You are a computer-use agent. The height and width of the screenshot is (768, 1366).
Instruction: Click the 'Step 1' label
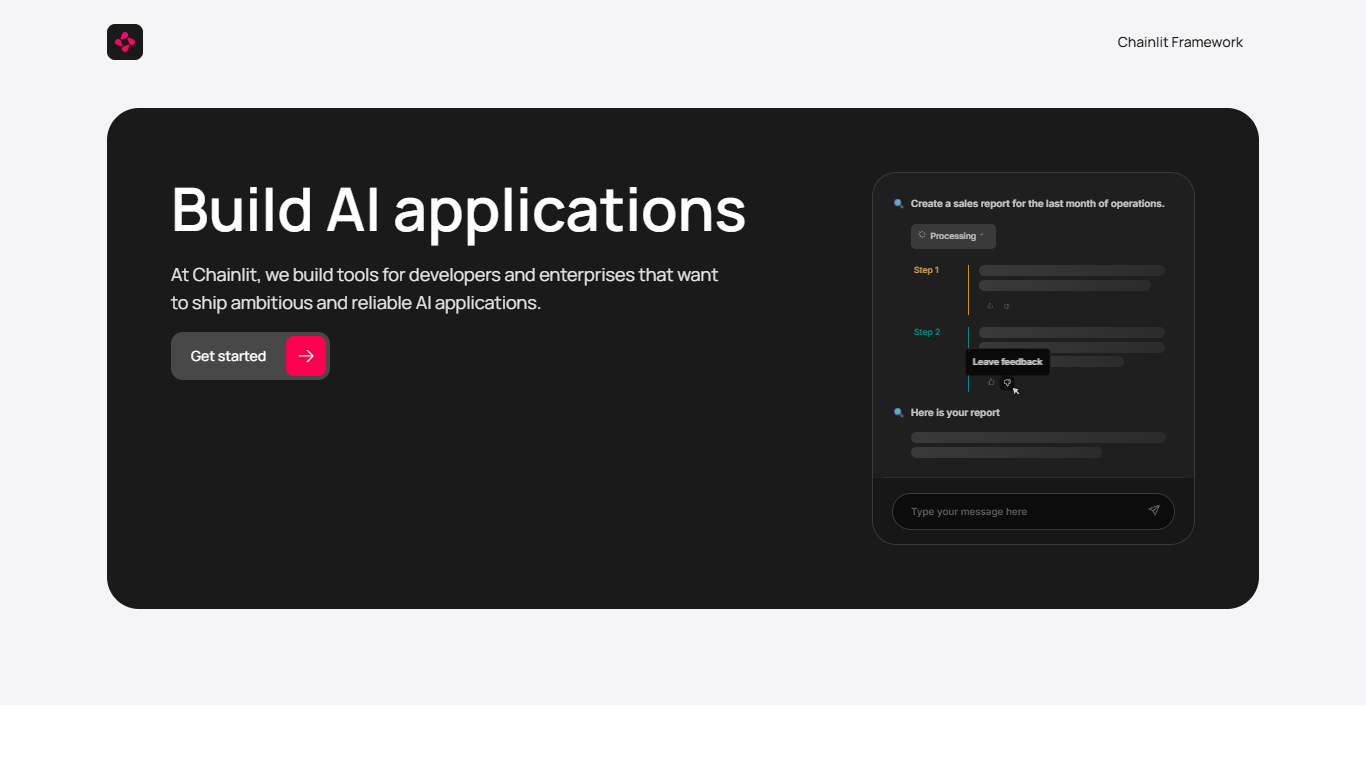click(927, 270)
